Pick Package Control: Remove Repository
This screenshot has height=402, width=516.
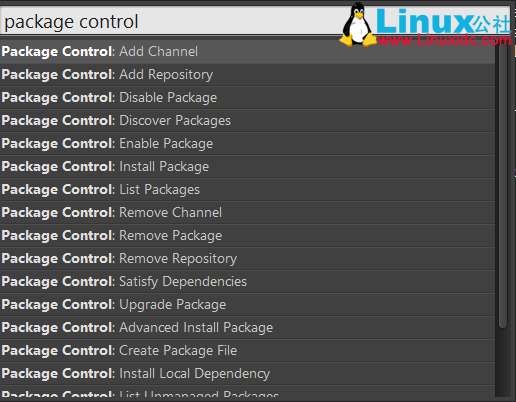click(247, 259)
